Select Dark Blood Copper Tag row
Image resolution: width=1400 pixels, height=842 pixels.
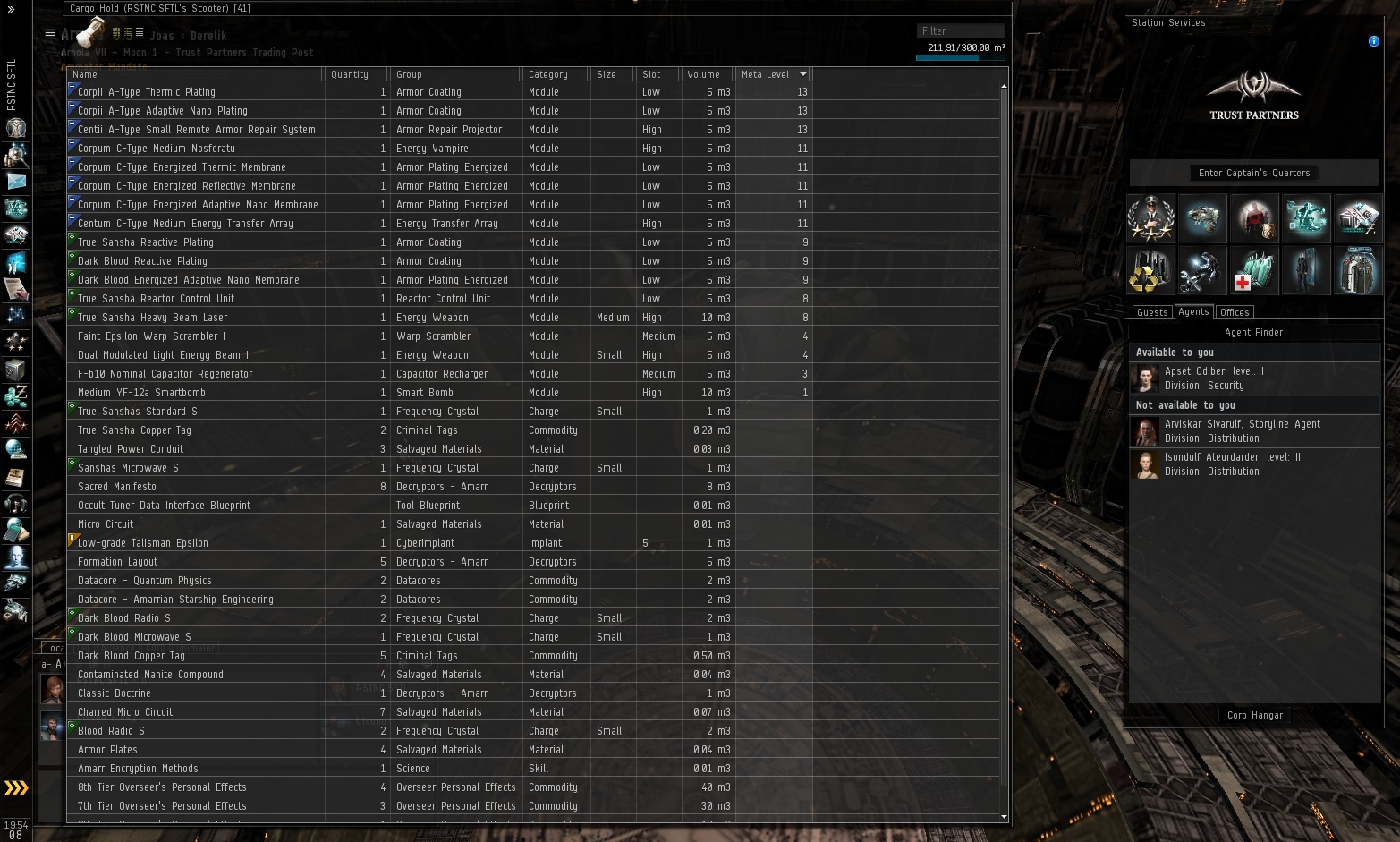pos(533,655)
